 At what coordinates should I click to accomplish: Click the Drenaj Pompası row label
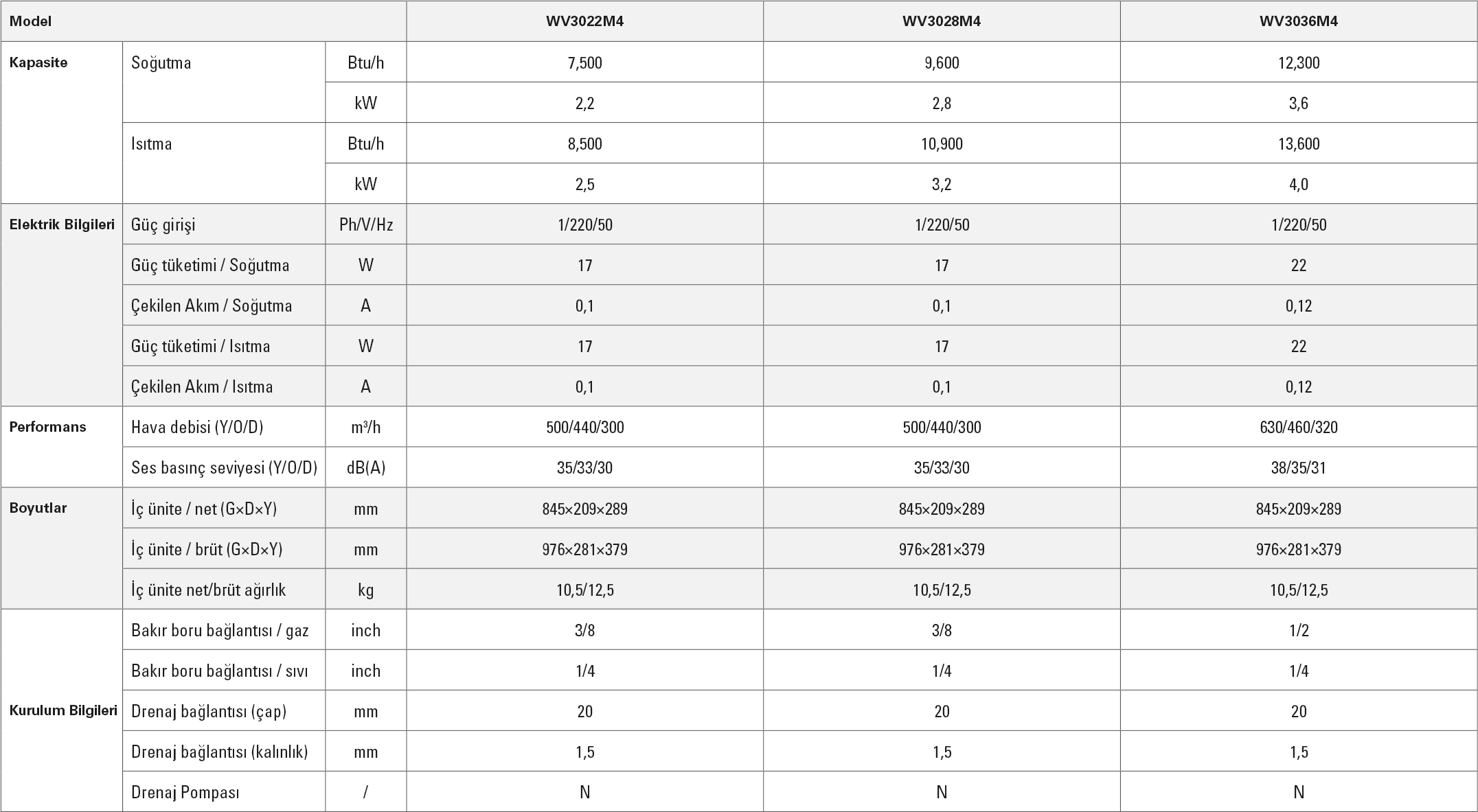185,792
